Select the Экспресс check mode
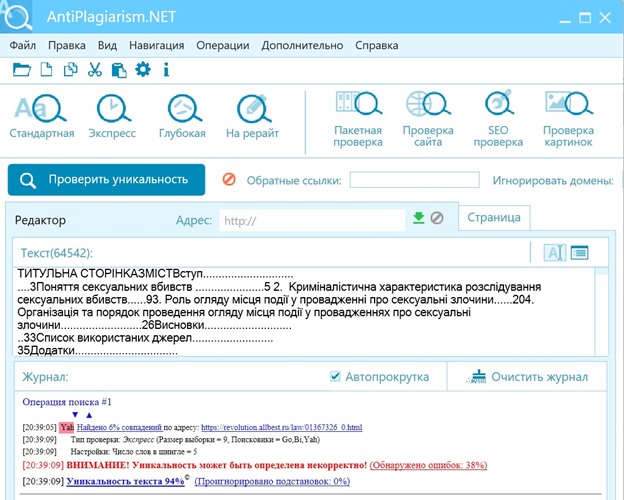The image size is (624, 500). pyautogui.click(x=112, y=116)
